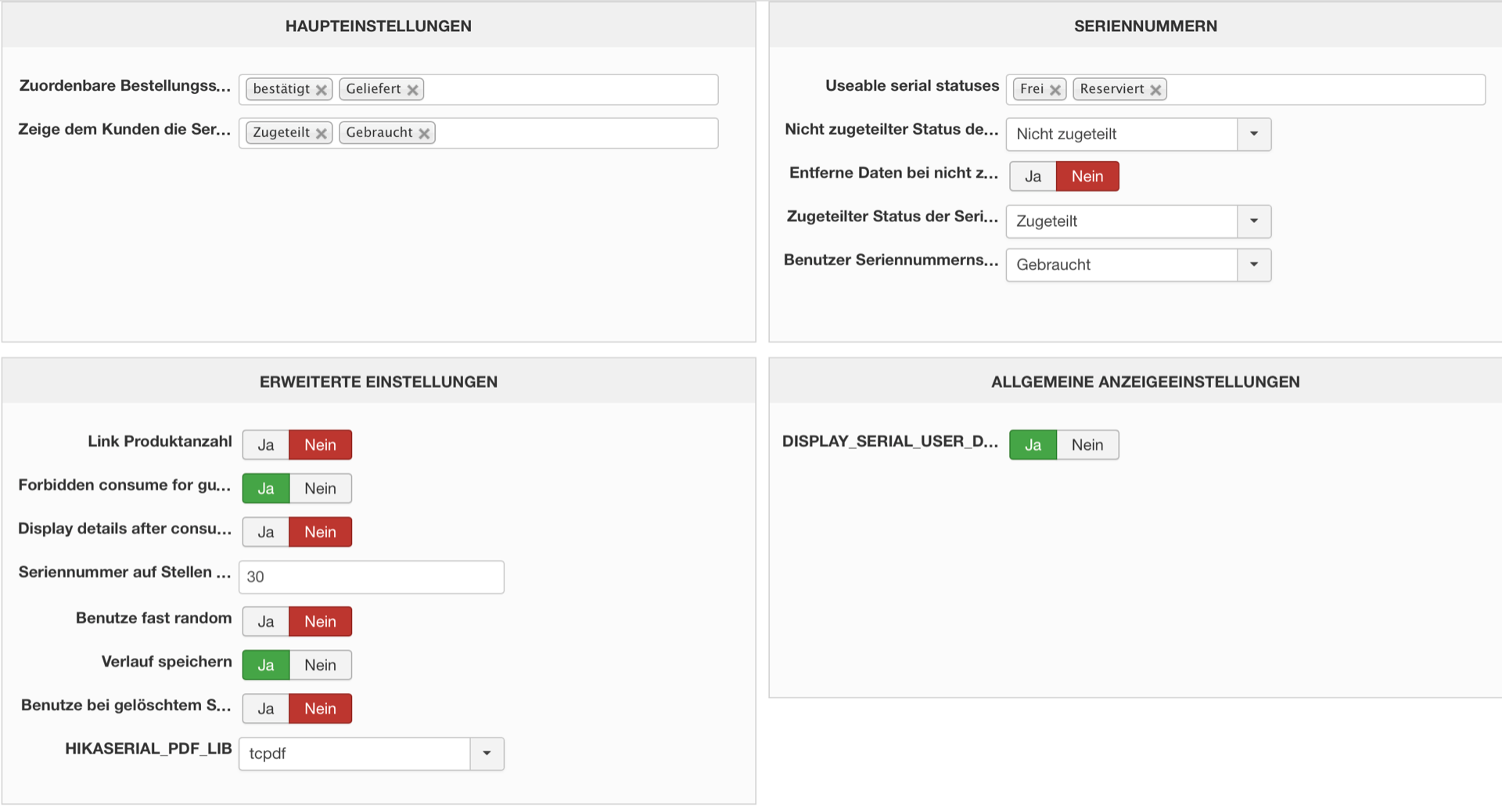The image size is (1502, 812).
Task: Delete the 'Gebraucht' tag from customer display
Action: (x=424, y=134)
